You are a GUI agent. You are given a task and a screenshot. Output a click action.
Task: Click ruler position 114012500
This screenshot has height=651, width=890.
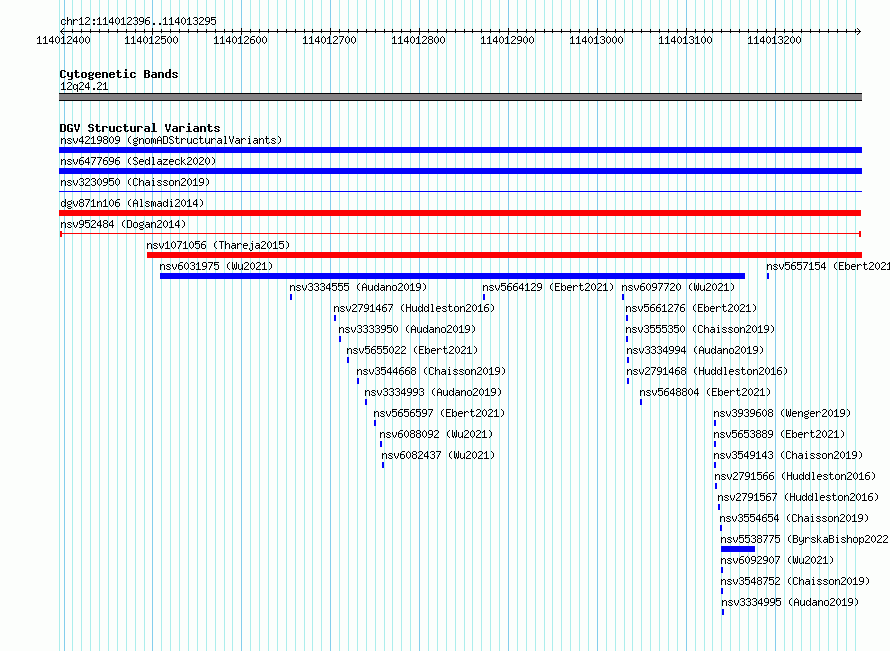(x=151, y=40)
